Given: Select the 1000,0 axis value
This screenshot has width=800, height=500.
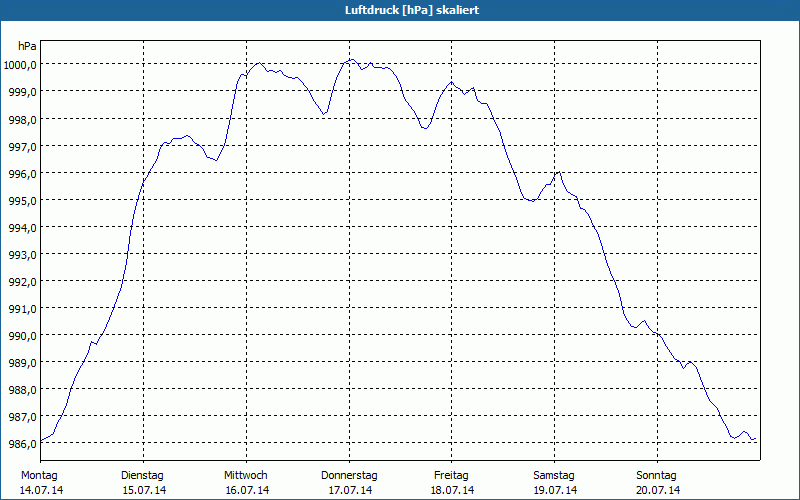Looking at the screenshot, I should pyautogui.click(x=20, y=65).
